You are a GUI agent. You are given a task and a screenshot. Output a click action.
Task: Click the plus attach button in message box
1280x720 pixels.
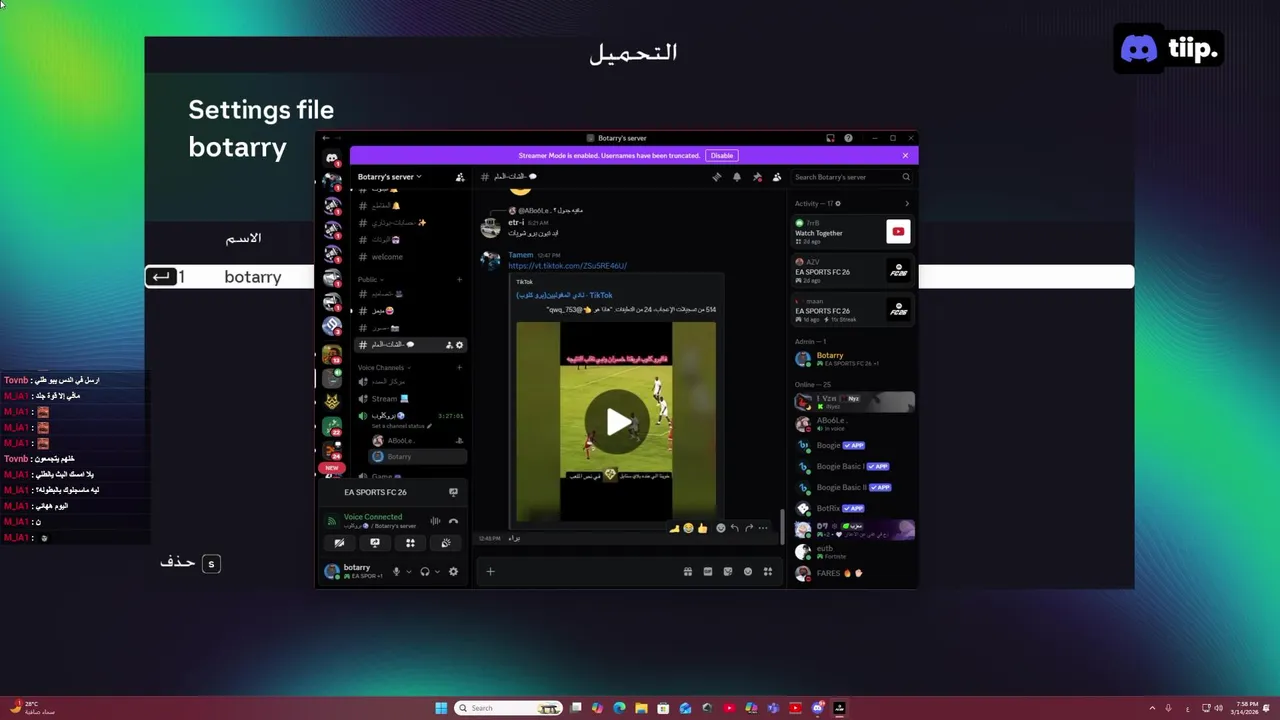tap(490, 572)
